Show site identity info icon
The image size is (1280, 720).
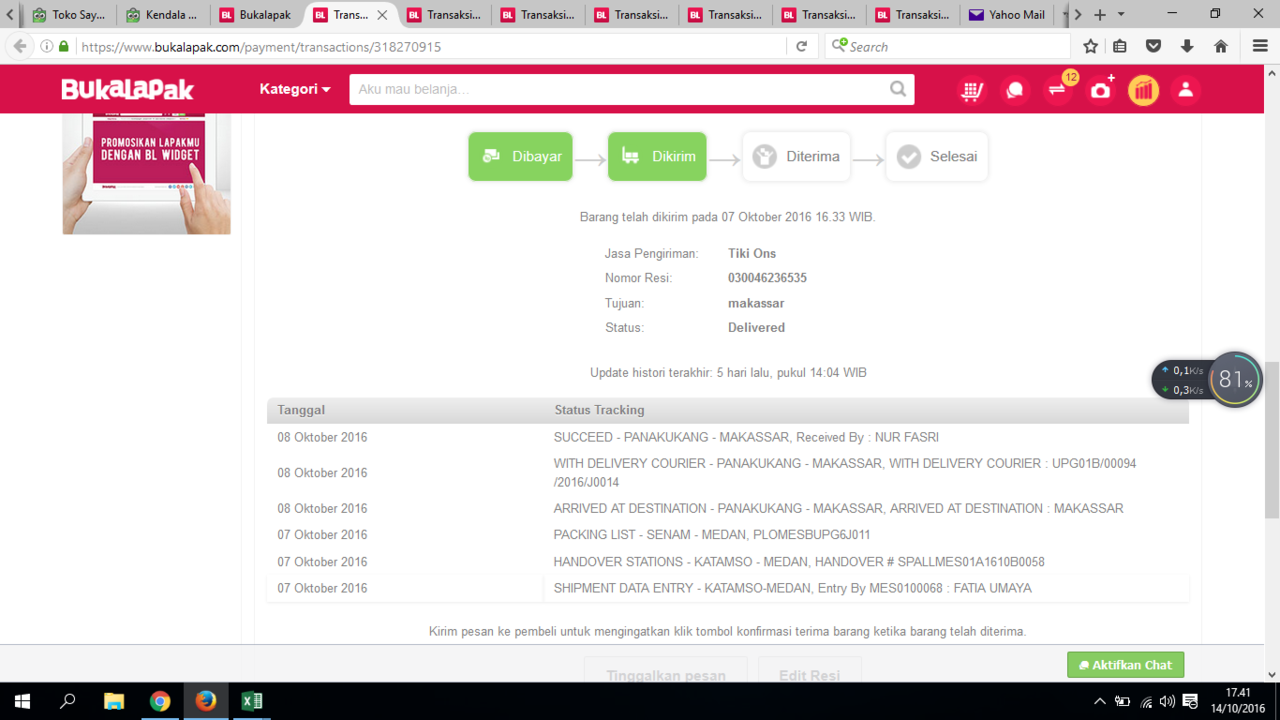pyautogui.click(x=47, y=46)
